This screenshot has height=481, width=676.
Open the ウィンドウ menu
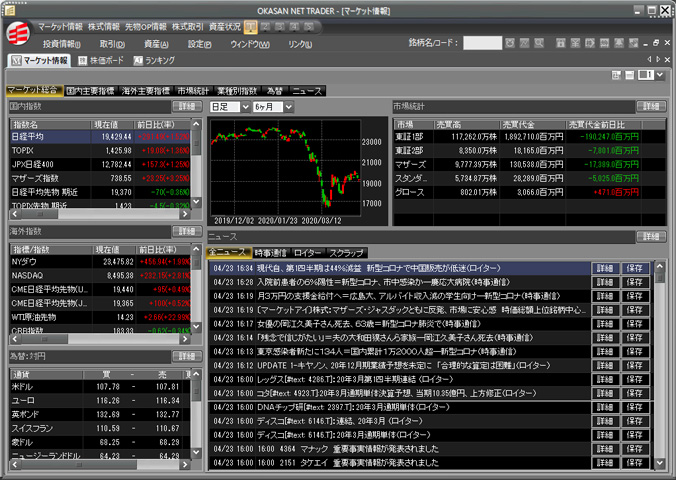(250, 44)
